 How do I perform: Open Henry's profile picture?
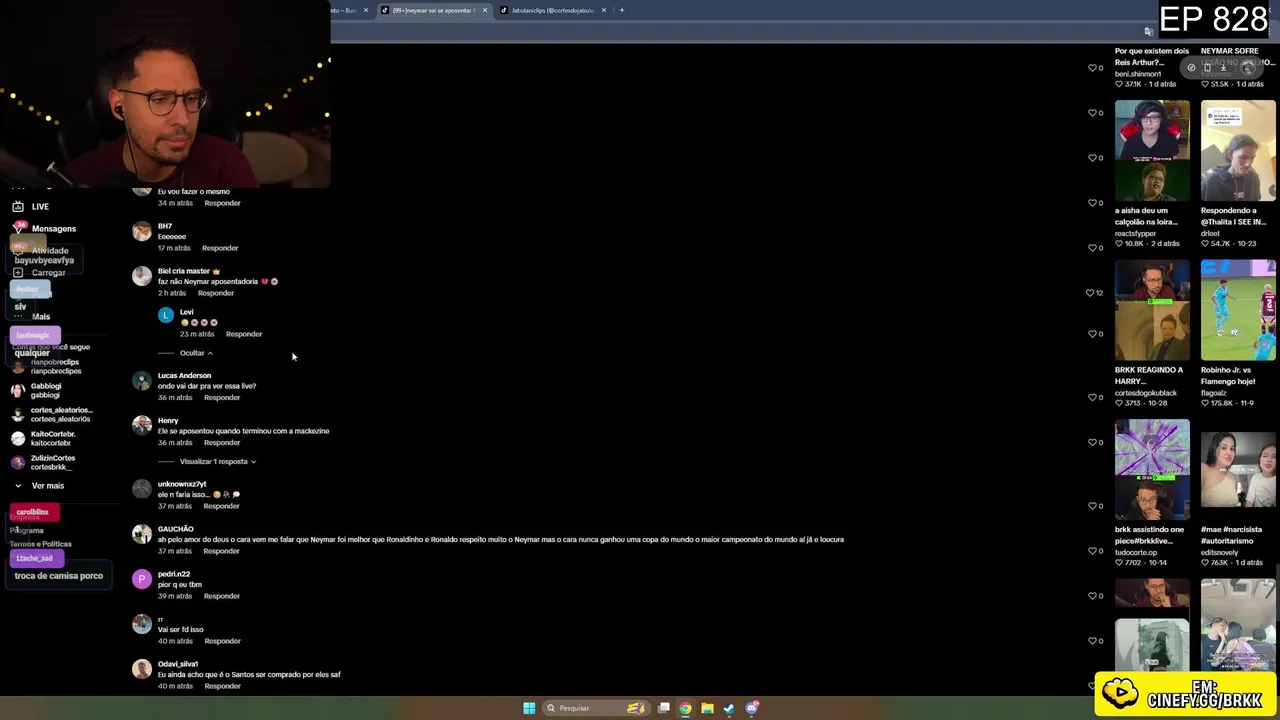click(x=142, y=426)
